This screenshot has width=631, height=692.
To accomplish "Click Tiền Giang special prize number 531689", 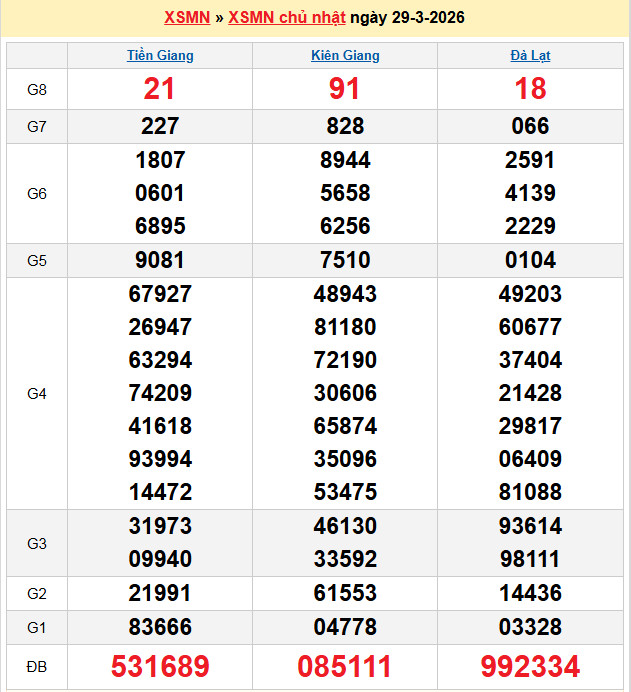I will [160, 667].
